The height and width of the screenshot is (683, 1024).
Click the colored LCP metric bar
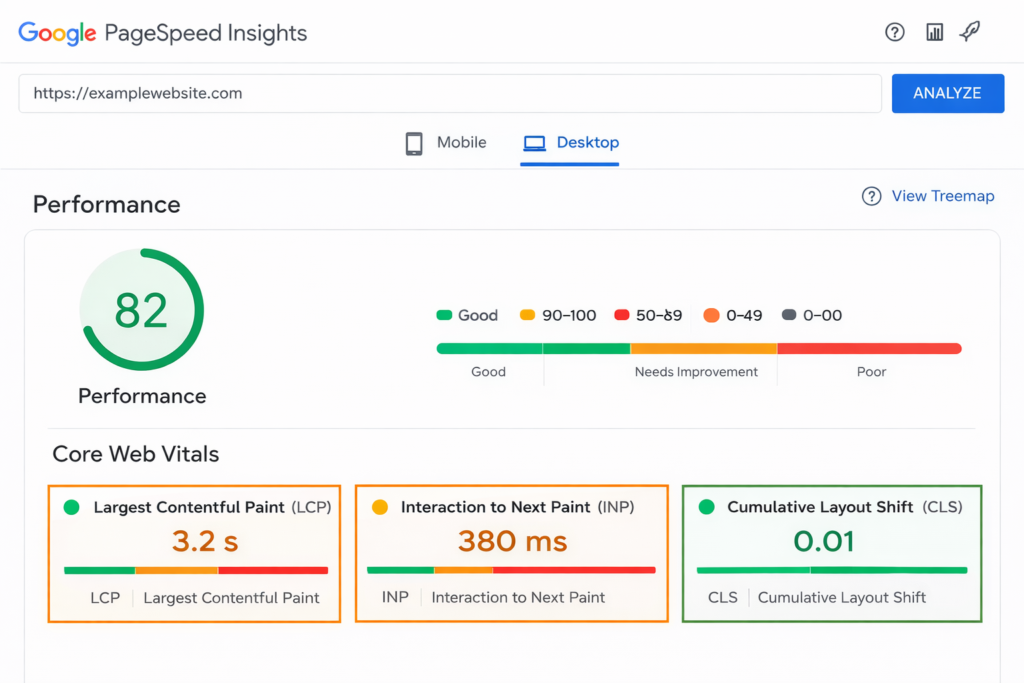(194, 570)
